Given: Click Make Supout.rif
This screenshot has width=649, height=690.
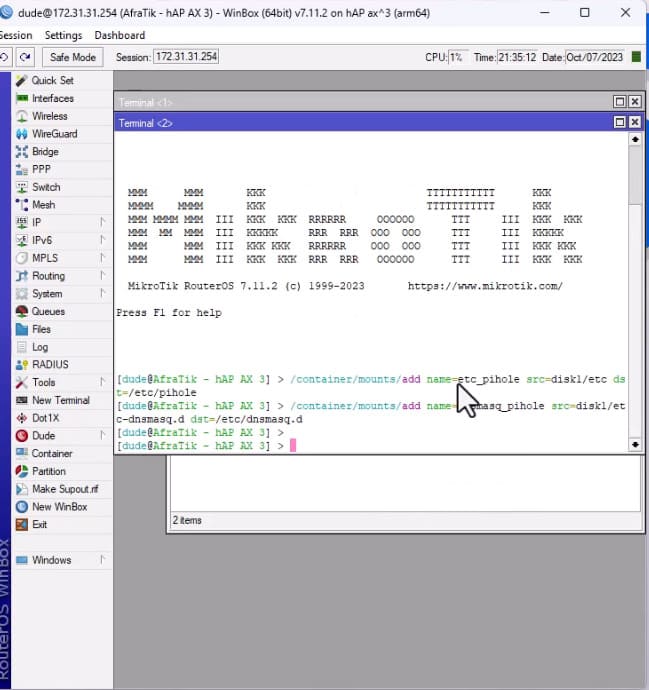Looking at the screenshot, I should point(65,489).
